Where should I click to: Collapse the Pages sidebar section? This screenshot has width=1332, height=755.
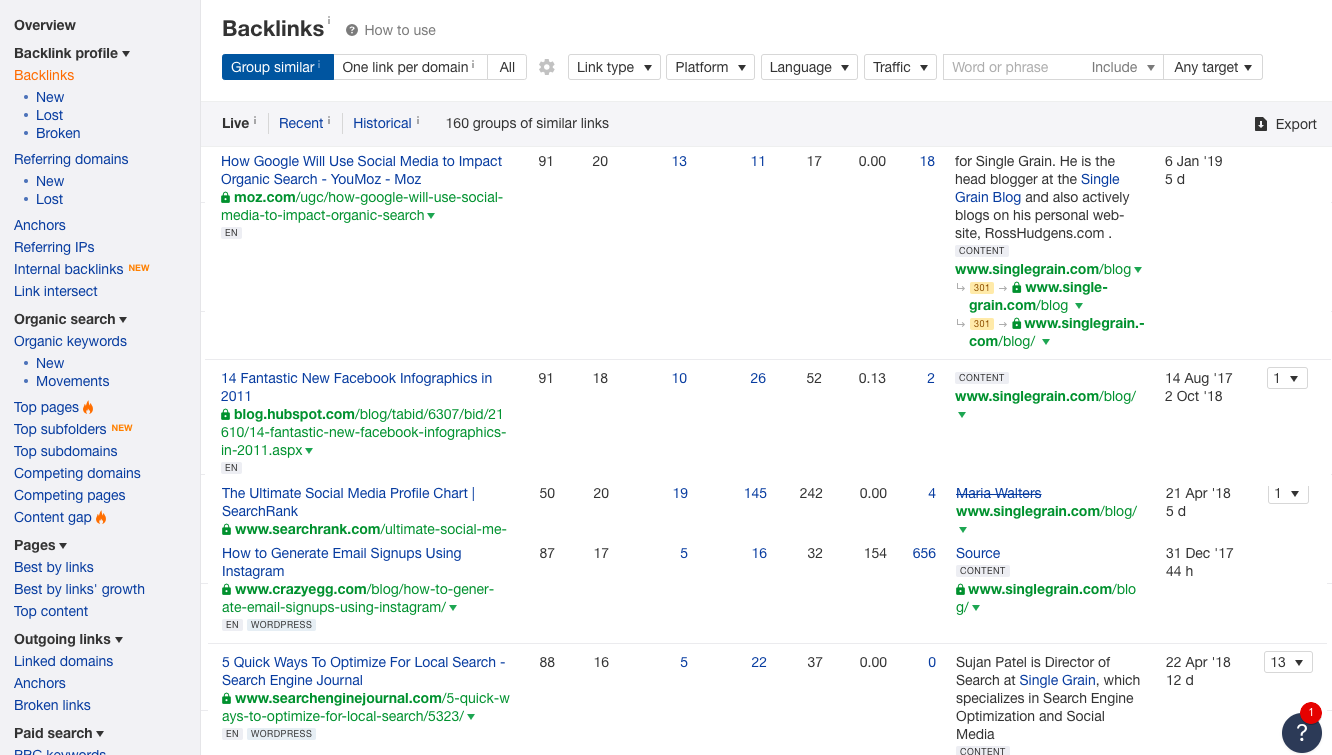(x=41, y=545)
